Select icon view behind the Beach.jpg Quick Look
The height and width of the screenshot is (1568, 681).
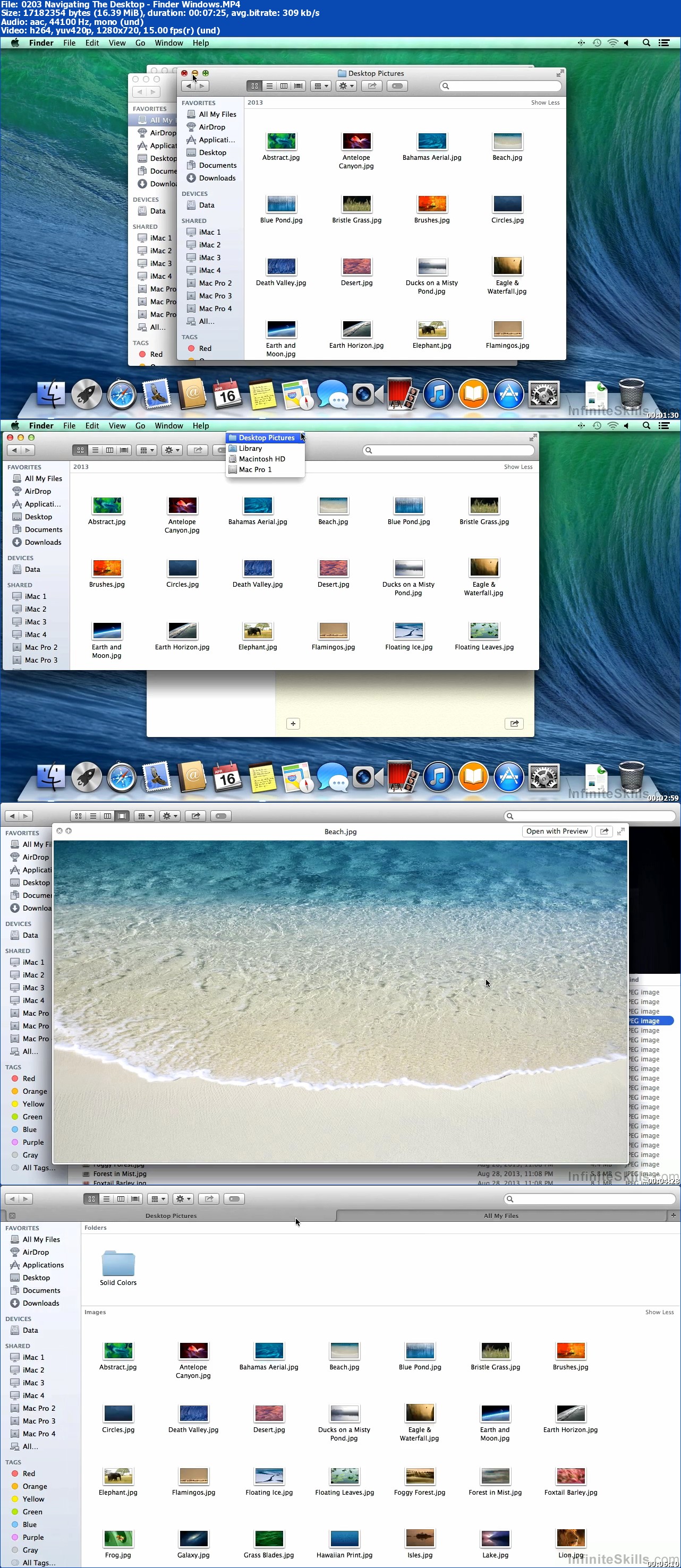tap(78, 816)
